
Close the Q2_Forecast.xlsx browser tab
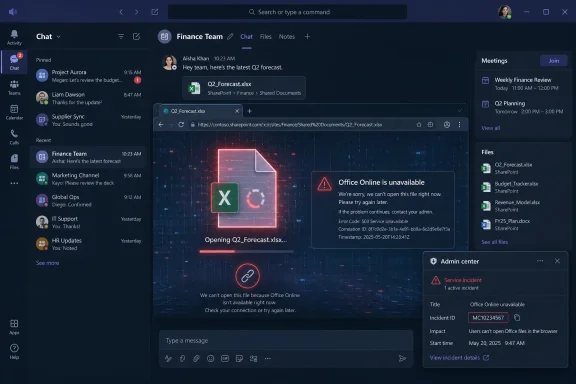[237, 111]
